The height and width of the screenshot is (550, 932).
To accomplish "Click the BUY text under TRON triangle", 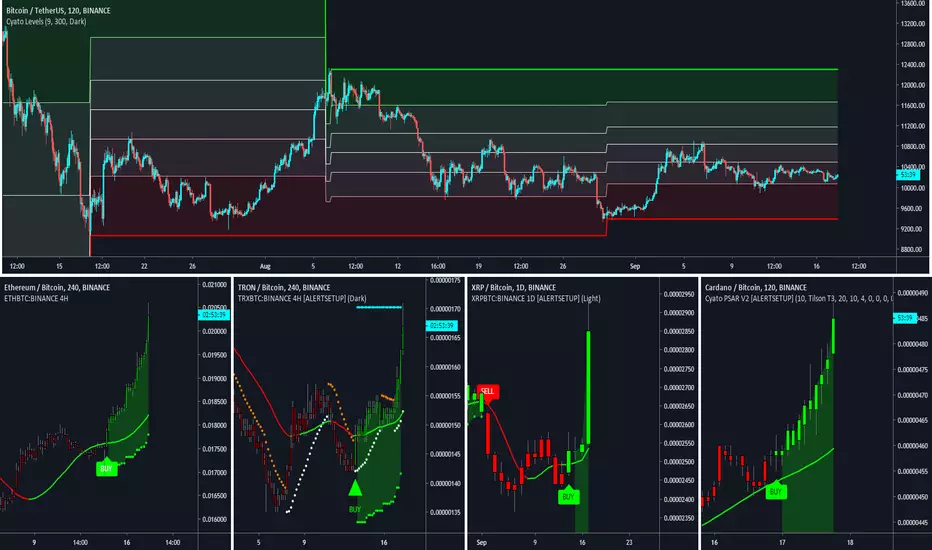I will pyautogui.click(x=355, y=510).
